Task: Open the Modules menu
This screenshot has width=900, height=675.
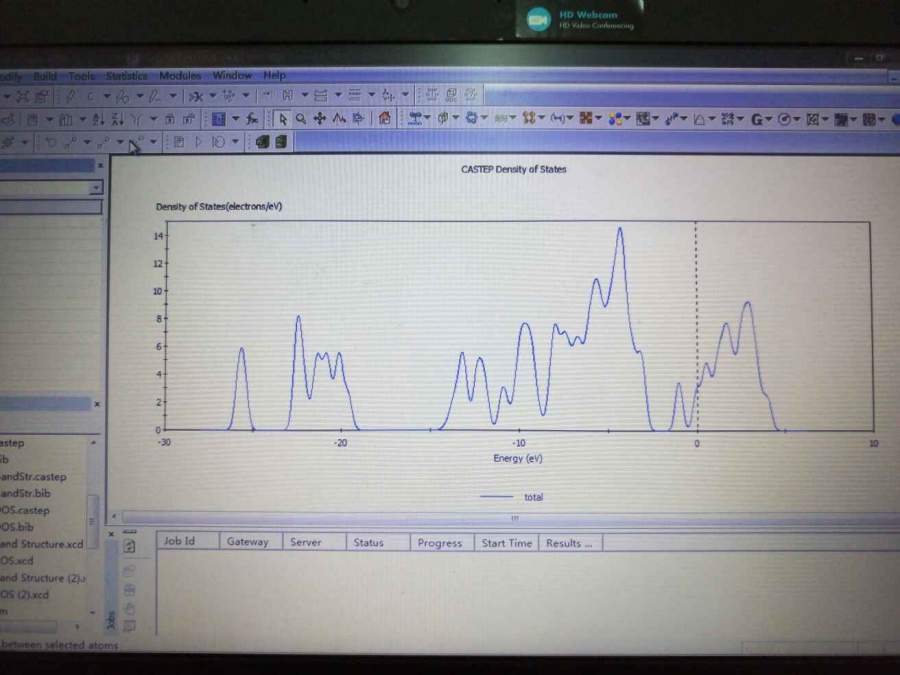Action: click(x=180, y=75)
